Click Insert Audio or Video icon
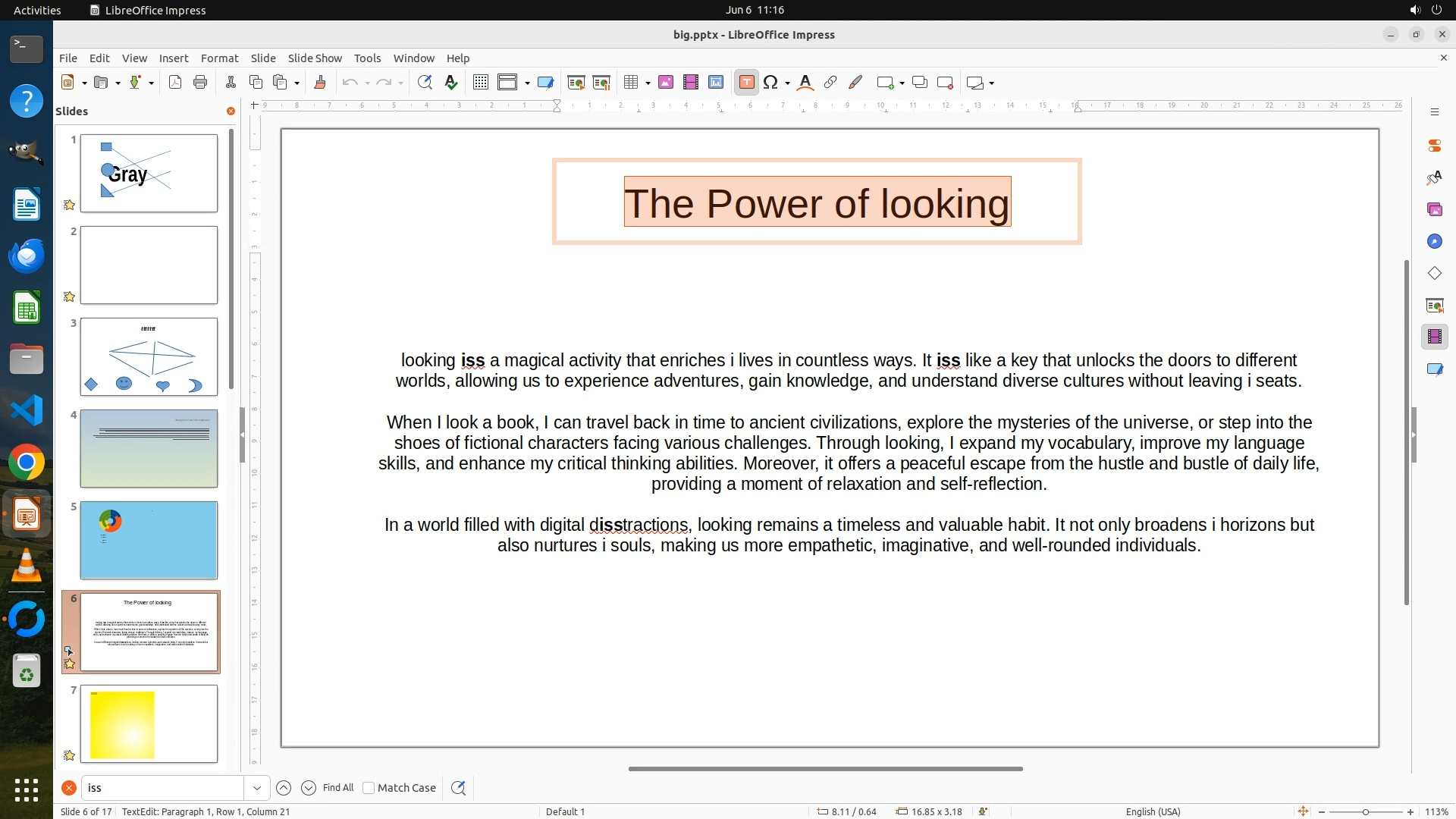Viewport: 1456px width, 819px height. [691, 83]
